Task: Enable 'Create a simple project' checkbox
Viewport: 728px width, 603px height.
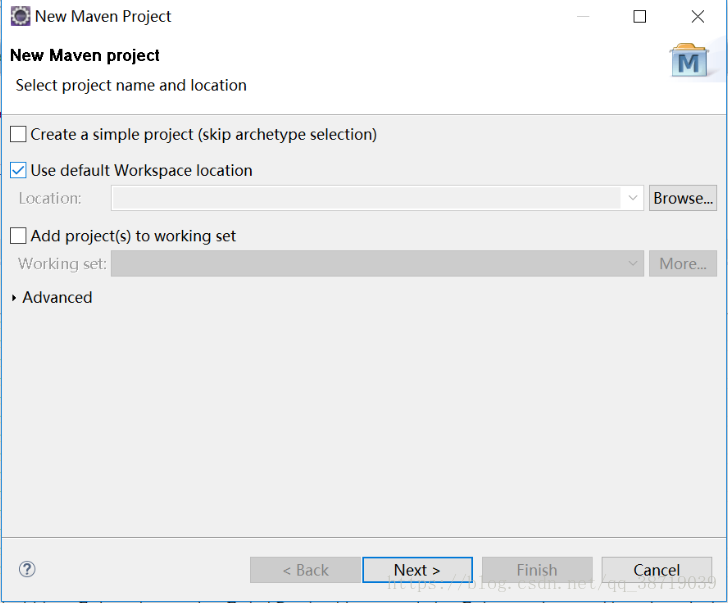Action: [x=19, y=134]
